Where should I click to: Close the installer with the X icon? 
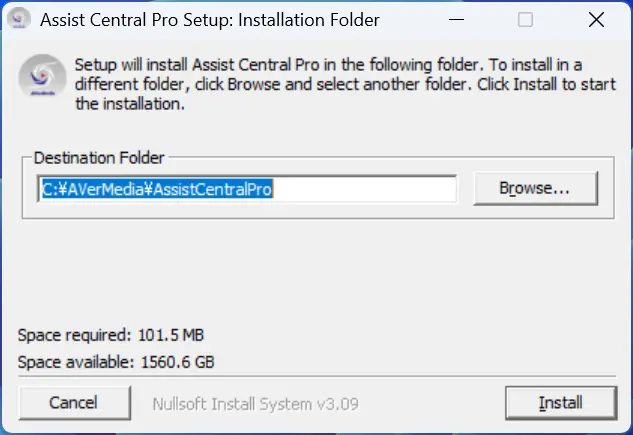(596, 19)
